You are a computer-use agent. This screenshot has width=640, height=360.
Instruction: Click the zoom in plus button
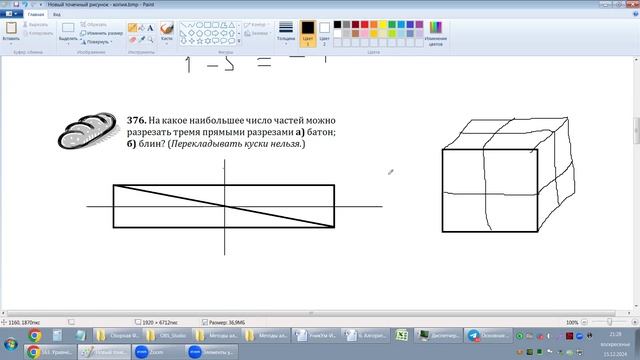635,322
